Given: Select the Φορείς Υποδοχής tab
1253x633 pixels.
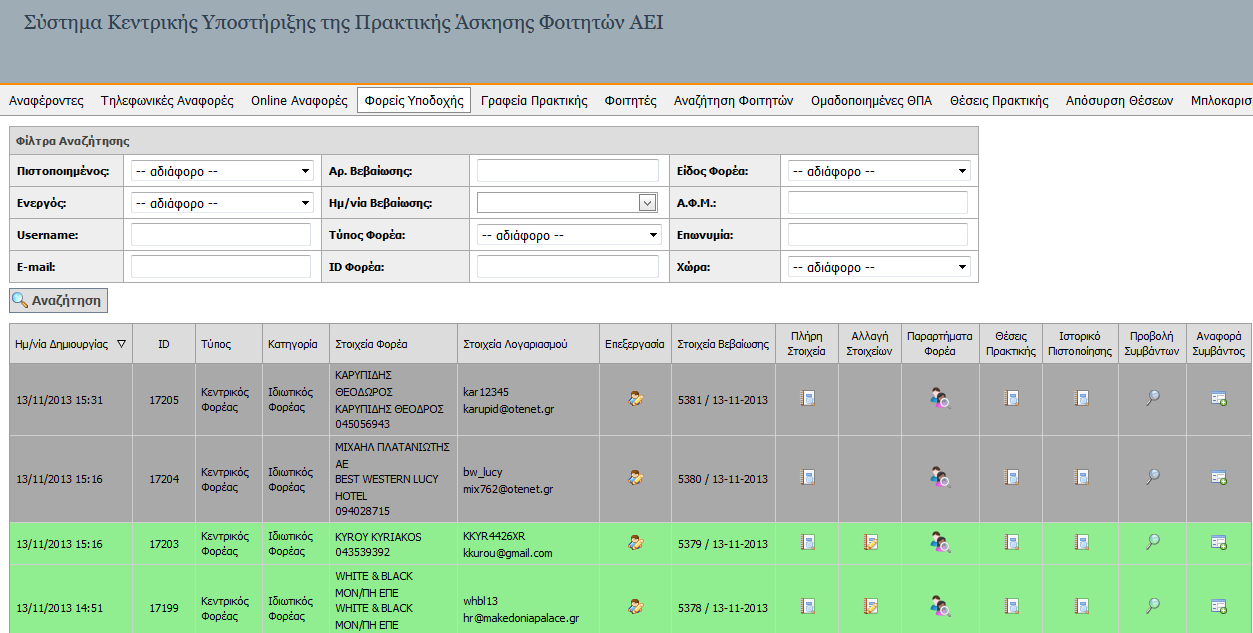Looking at the screenshot, I should 414,101.
